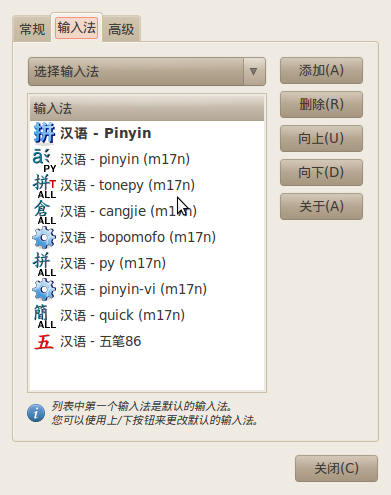Click the 删除(R) button
The width and height of the screenshot is (391, 495).
[x=321, y=104]
